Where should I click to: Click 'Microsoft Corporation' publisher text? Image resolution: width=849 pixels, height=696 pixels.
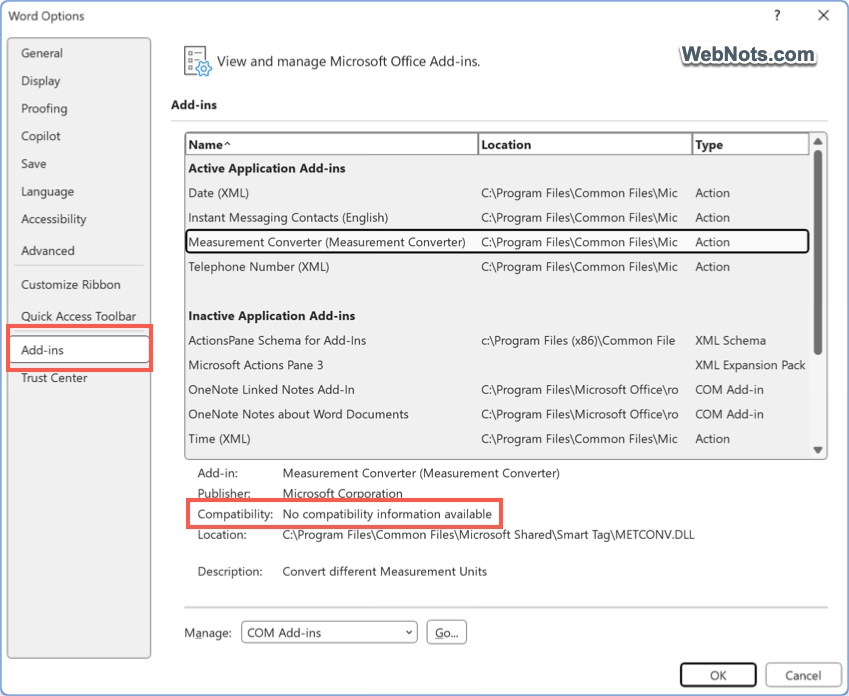click(x=342, y=493)
